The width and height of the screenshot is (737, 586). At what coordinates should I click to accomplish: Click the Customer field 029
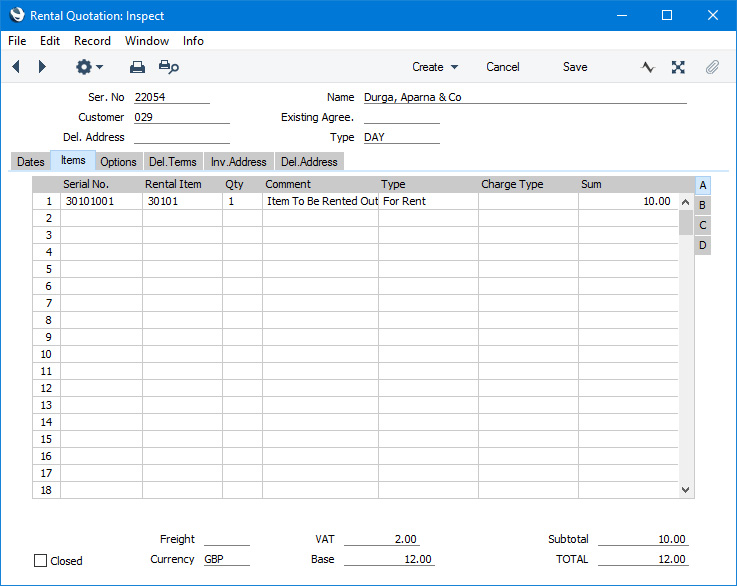point(182,117)
